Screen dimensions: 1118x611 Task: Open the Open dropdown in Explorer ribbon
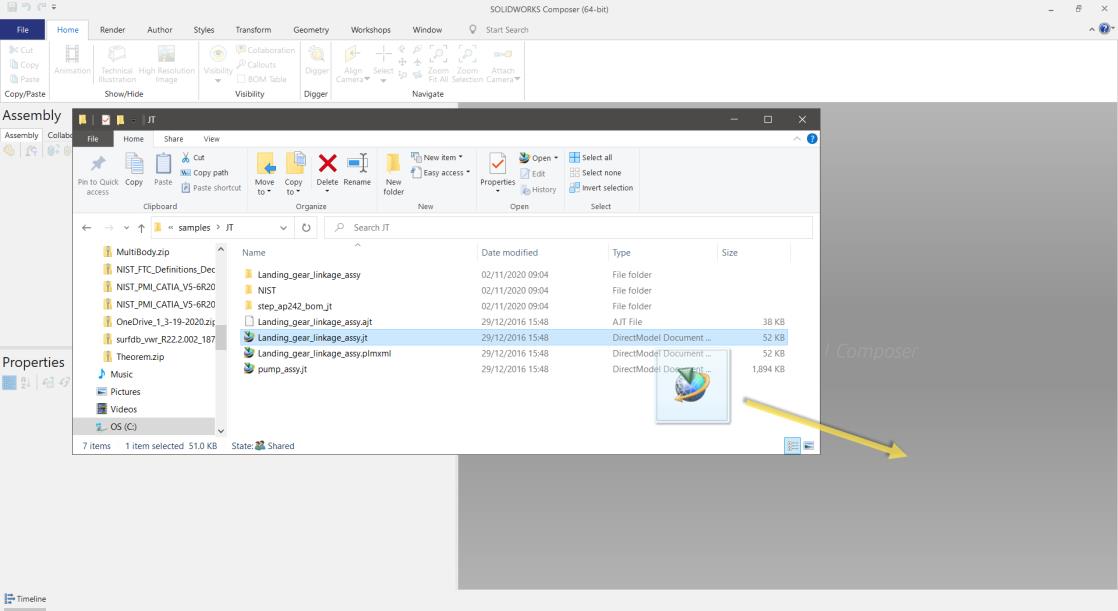tap(538, 158)
